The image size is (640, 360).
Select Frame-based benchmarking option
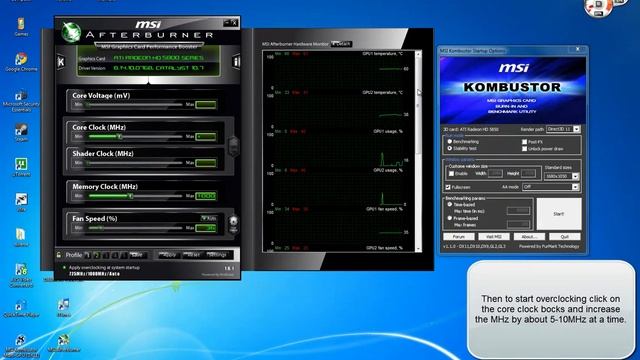pos(449,218)
